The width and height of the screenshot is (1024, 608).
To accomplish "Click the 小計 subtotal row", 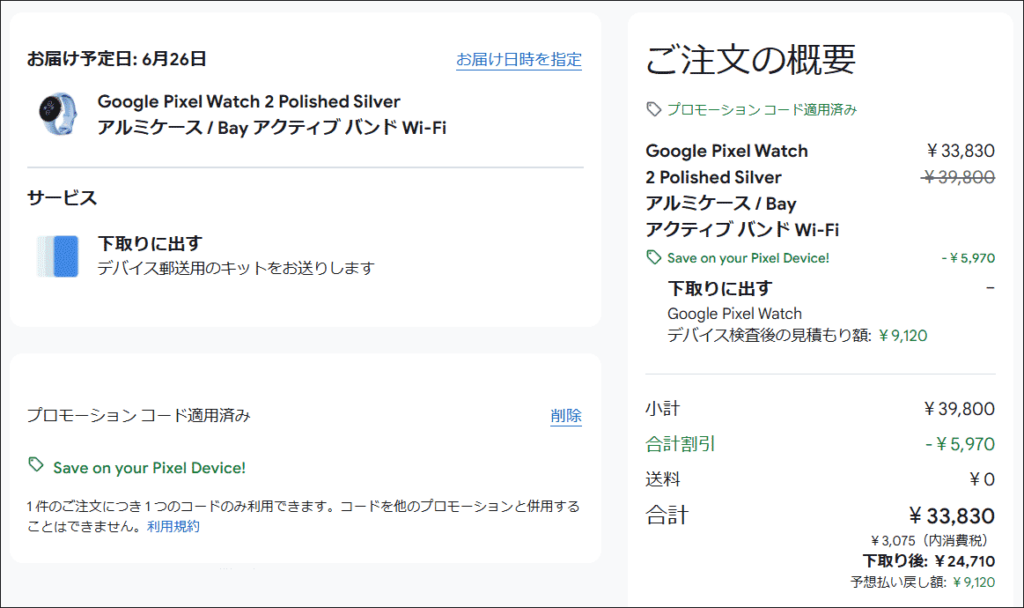I will [820, 409].
